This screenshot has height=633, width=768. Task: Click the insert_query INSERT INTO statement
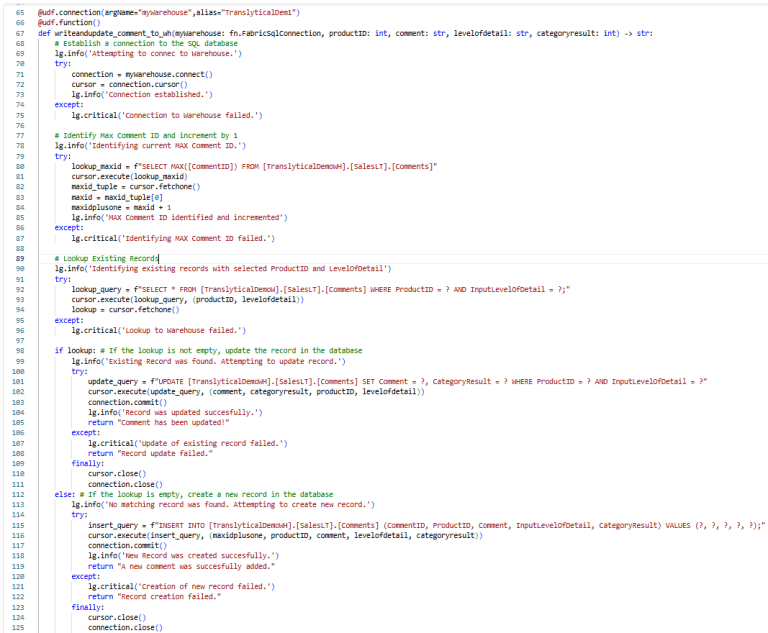[x=427, y=526]
